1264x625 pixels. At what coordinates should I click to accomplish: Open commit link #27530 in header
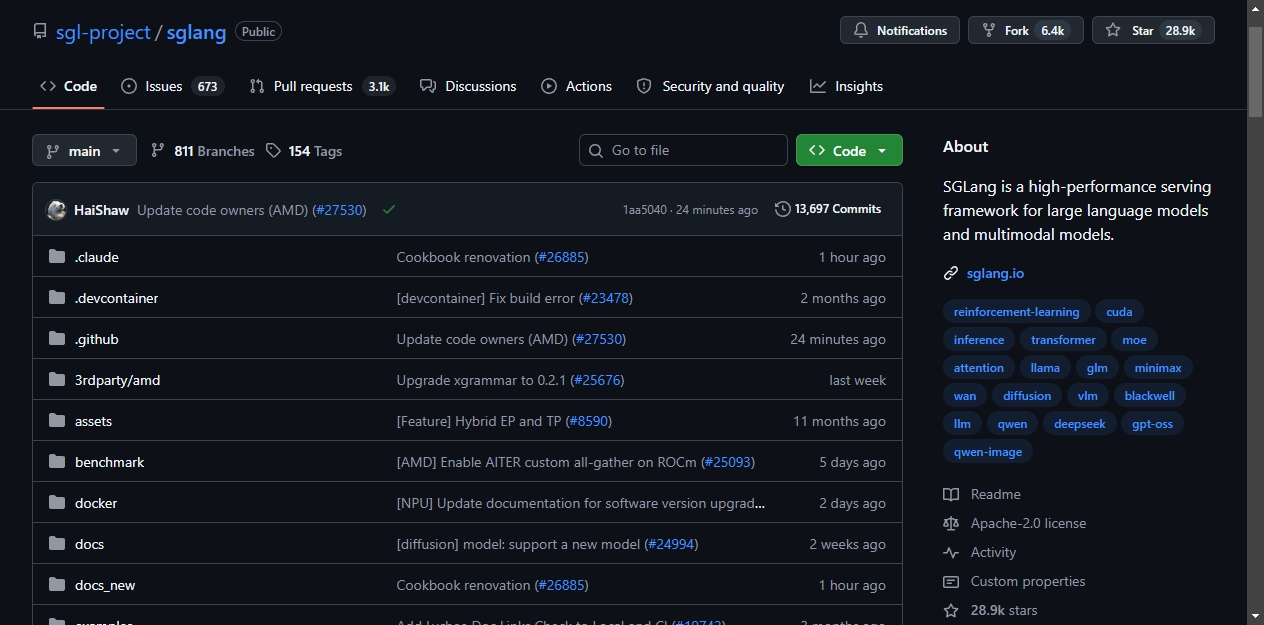339,210
